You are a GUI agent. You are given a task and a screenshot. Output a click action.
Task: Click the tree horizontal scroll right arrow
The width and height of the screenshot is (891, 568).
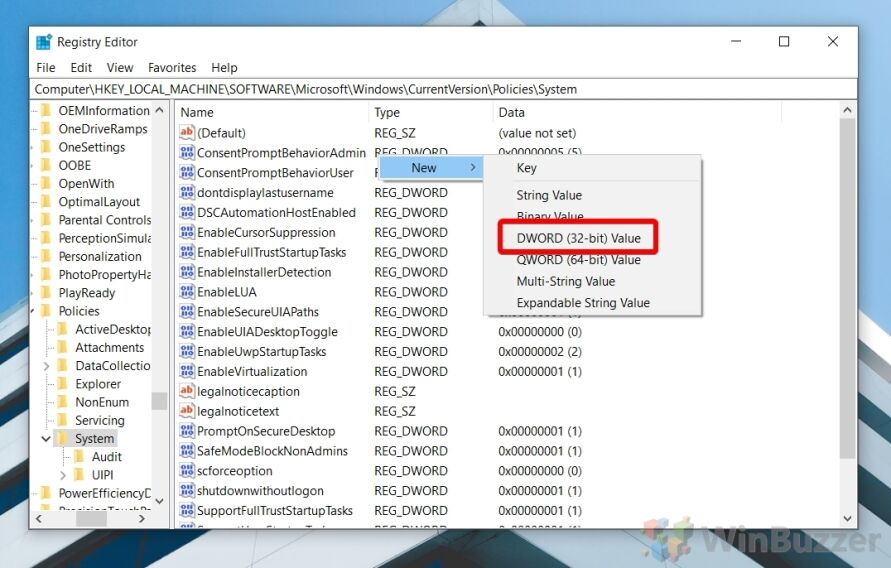point(141,519)
